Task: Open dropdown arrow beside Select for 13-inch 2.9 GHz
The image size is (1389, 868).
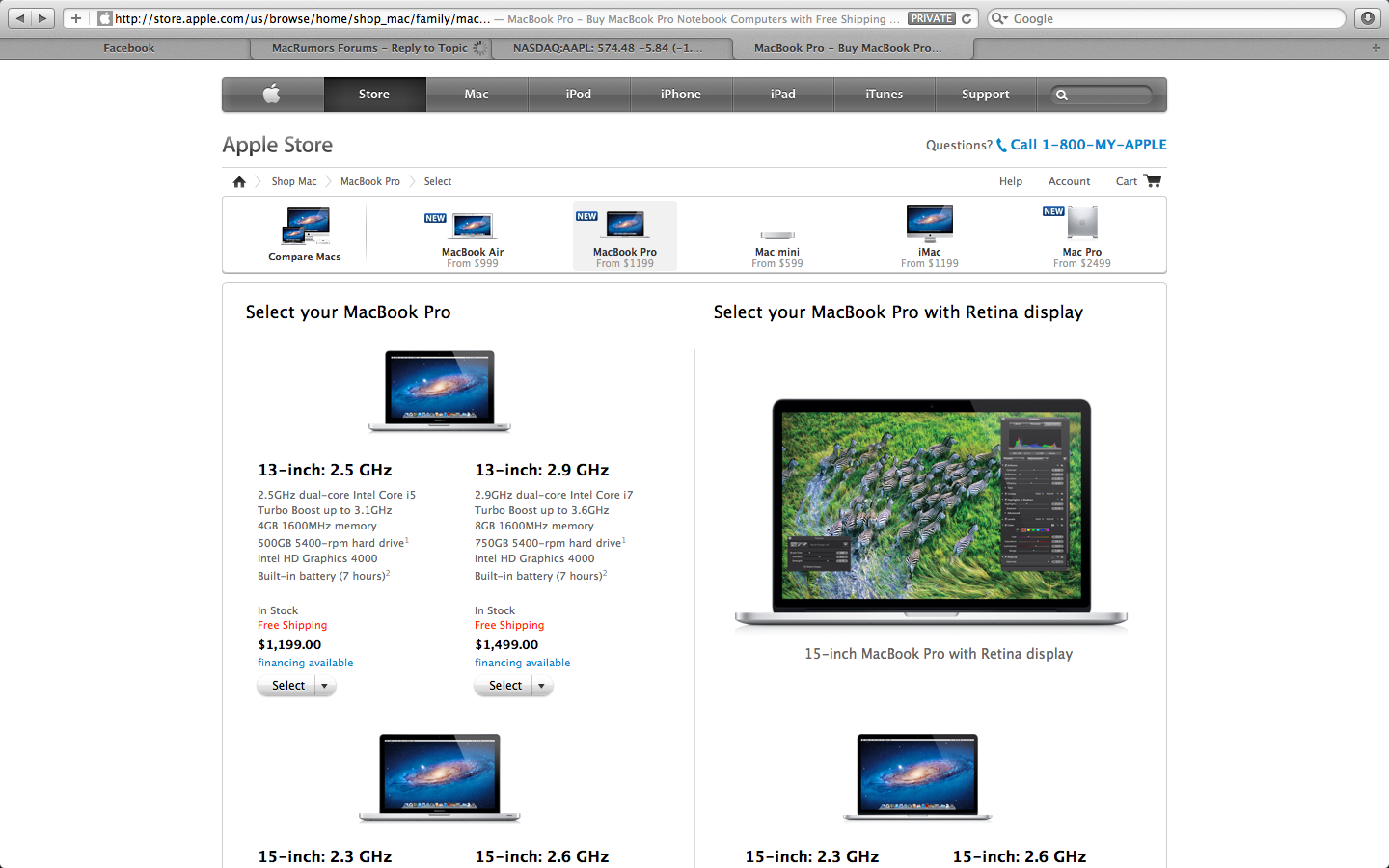Action: (542, 686)
